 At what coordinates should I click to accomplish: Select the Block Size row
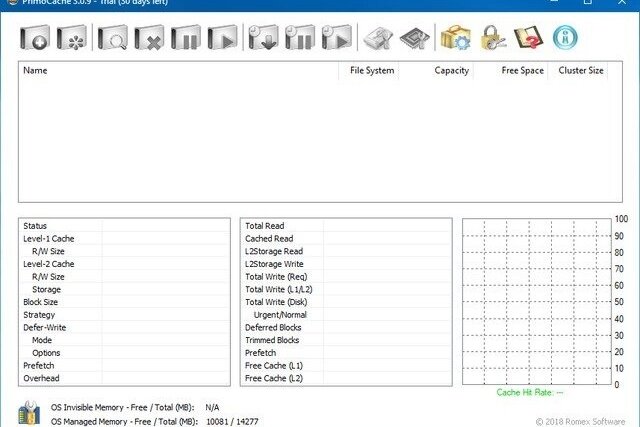tap(124, 302)
